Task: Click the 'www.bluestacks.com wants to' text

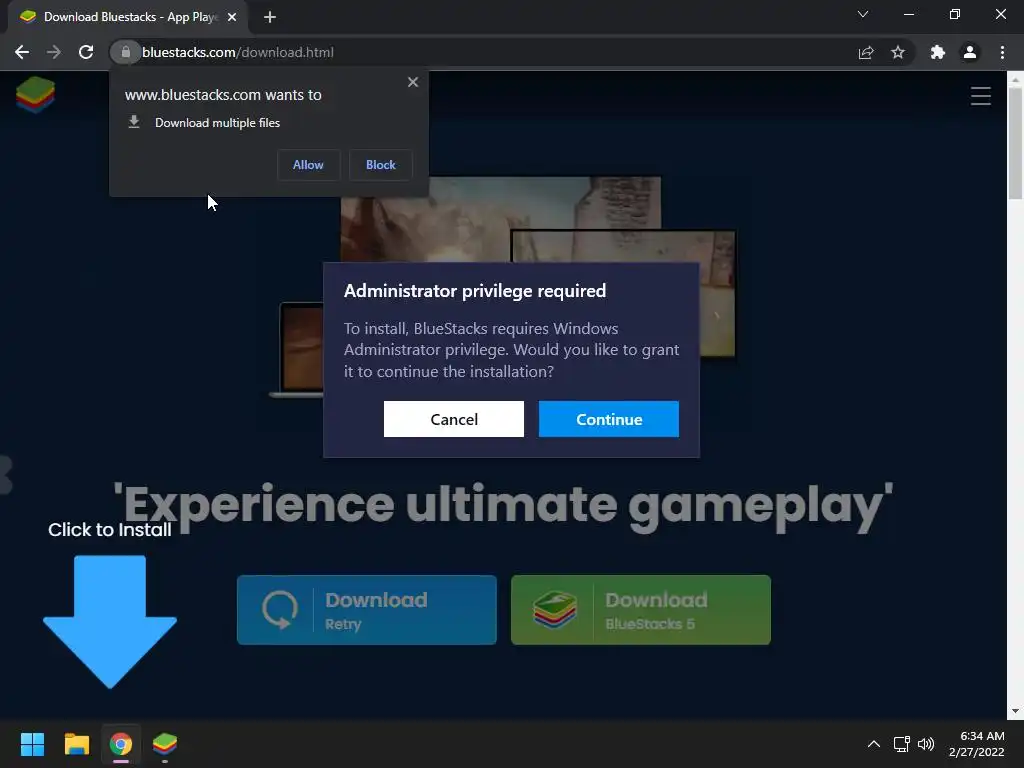Action: pyautogui.click(x=223, y=95)
